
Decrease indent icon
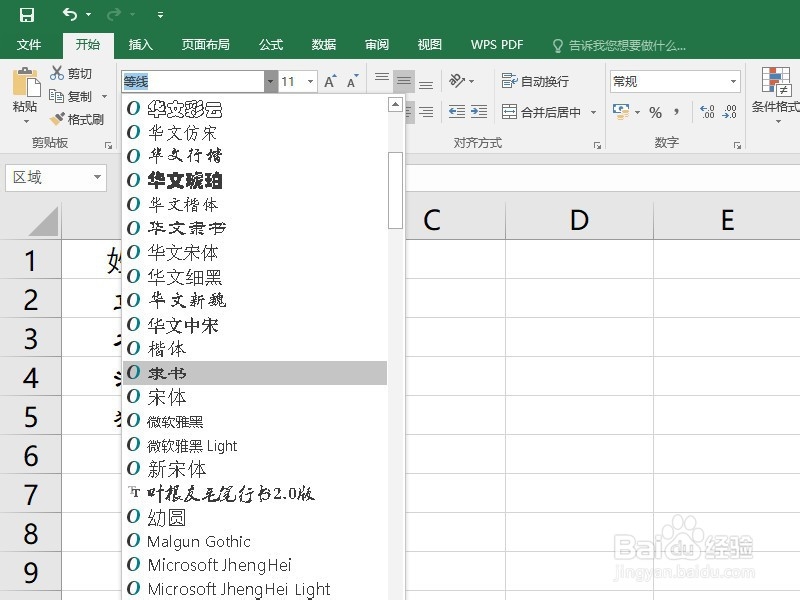457,112
